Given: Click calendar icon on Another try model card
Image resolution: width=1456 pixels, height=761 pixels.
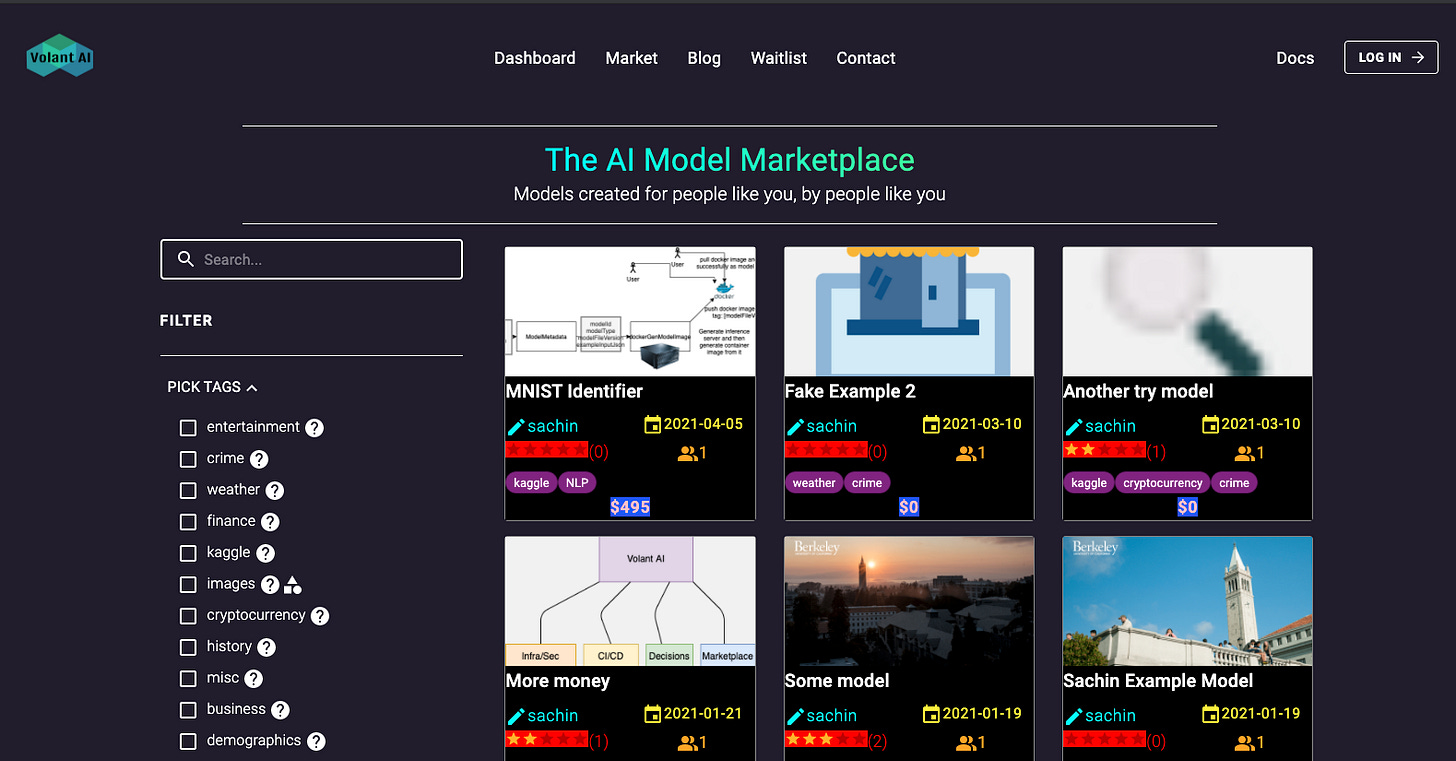Looking at the screenshot, I should (x=1210, y=424).
